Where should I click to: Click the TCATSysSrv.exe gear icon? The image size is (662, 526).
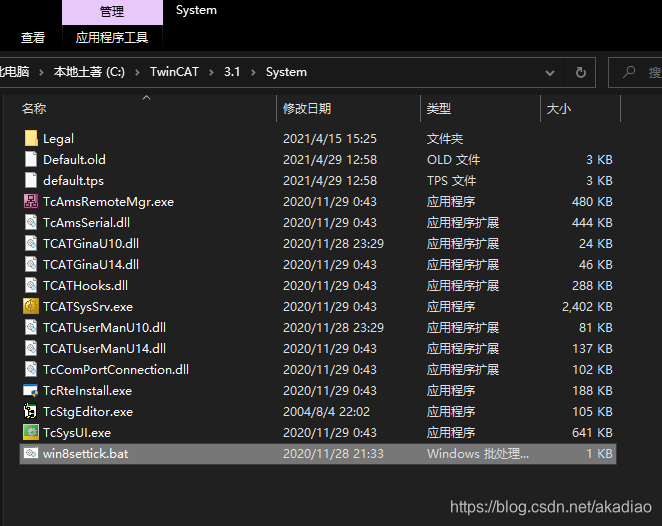coord(31,306)
